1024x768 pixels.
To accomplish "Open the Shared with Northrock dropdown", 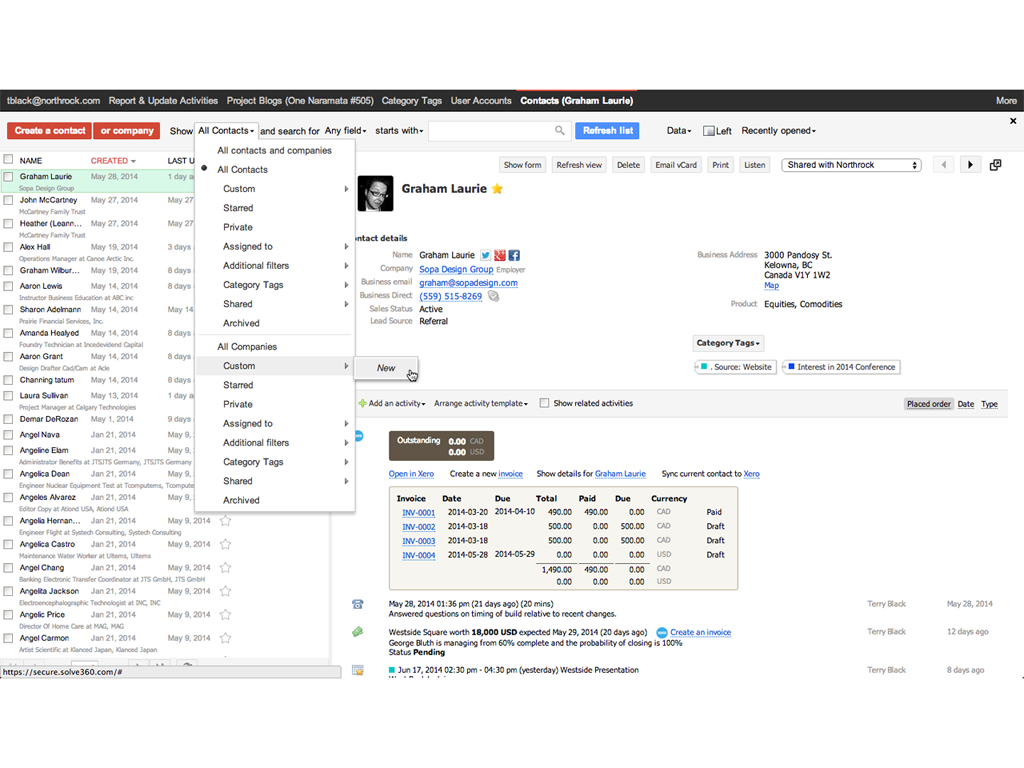I will 852,165.
